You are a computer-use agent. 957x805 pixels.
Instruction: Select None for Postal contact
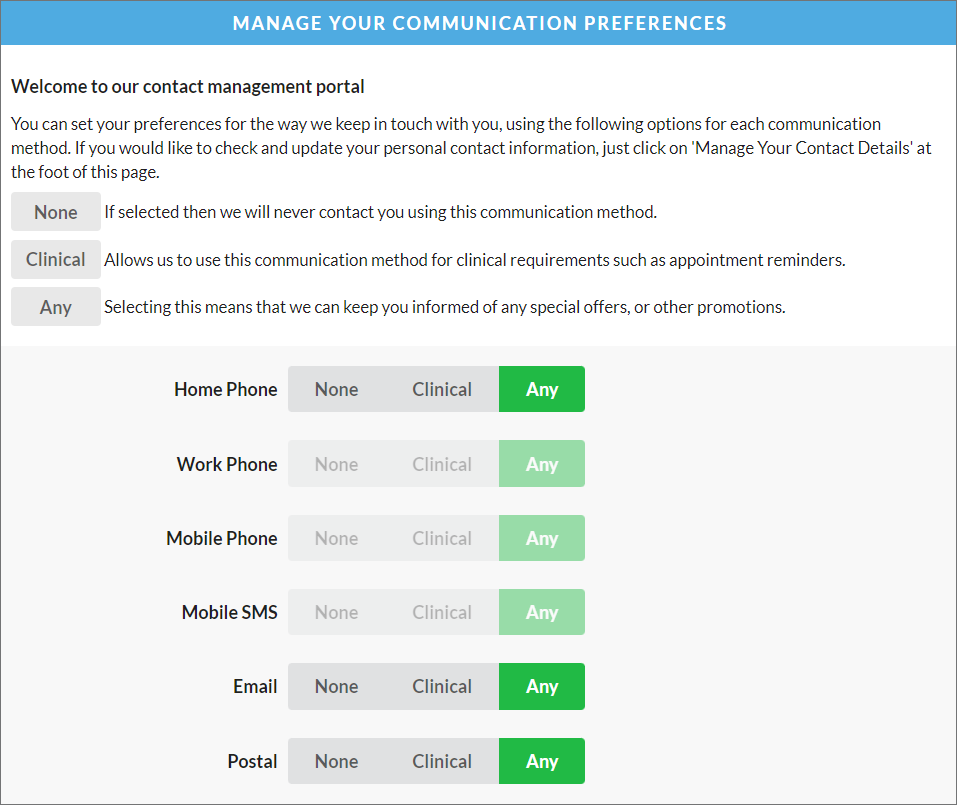click(x=336, y=761)
